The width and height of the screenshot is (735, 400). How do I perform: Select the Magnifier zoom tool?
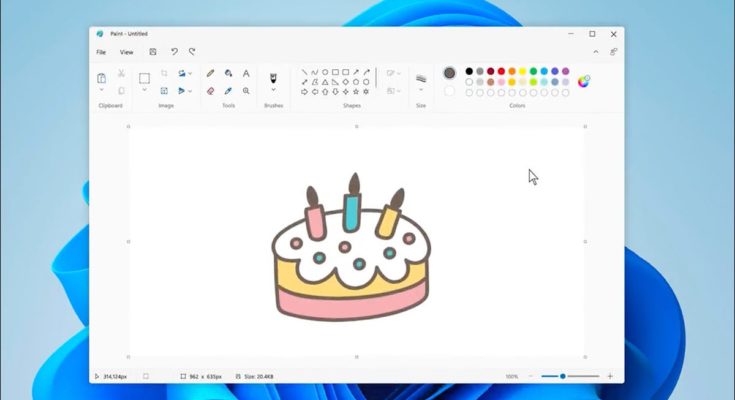point(246,91)
